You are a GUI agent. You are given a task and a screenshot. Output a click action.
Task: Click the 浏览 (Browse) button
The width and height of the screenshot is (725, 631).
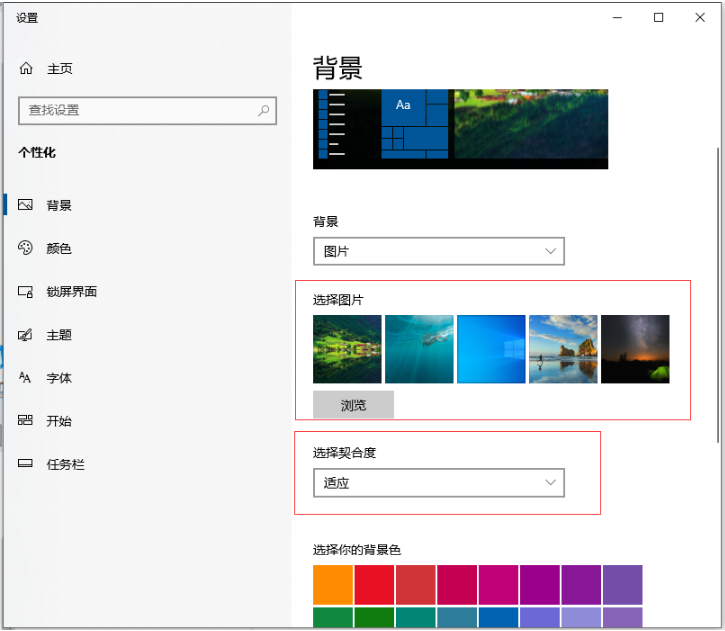point(353,405)
